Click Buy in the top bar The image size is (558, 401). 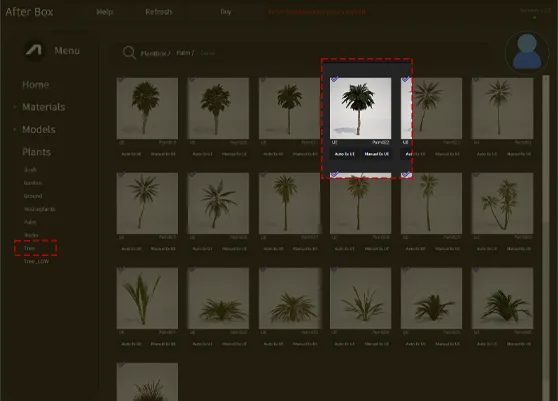226,12
